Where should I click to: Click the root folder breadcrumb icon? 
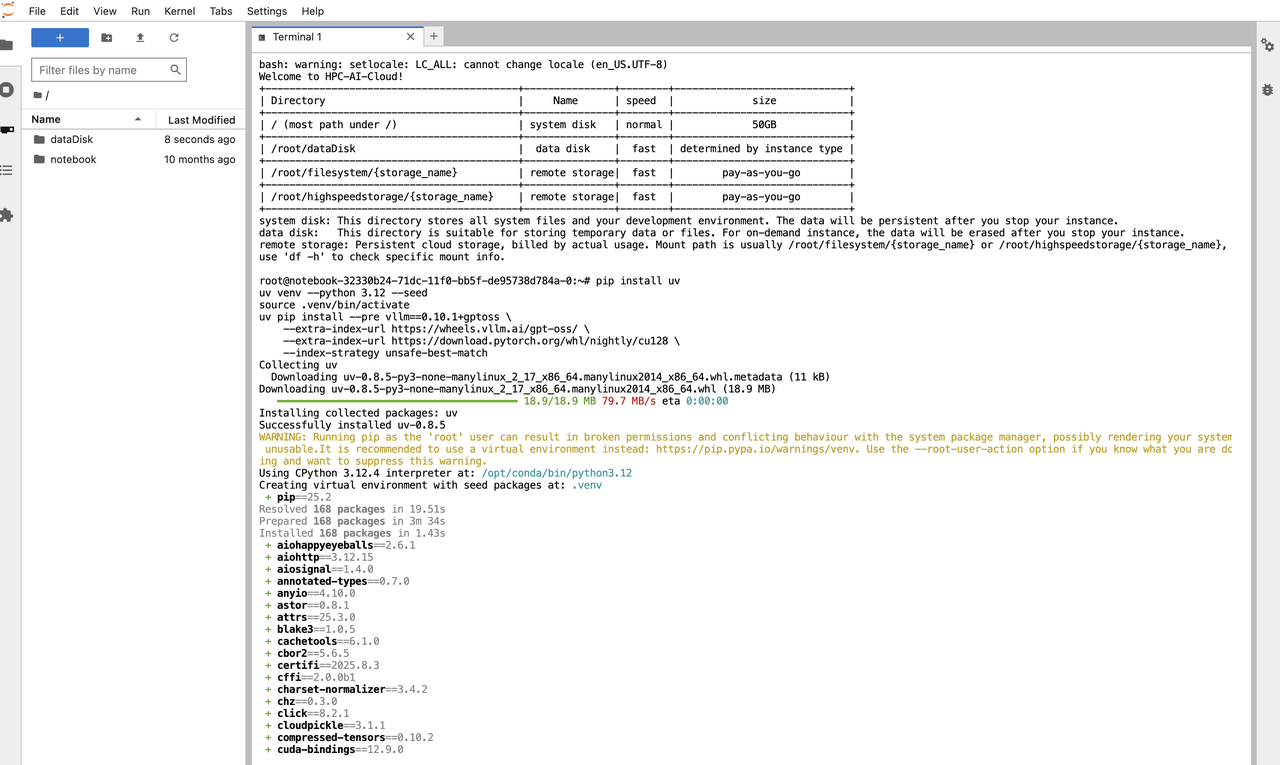click(x=38, y=95)
